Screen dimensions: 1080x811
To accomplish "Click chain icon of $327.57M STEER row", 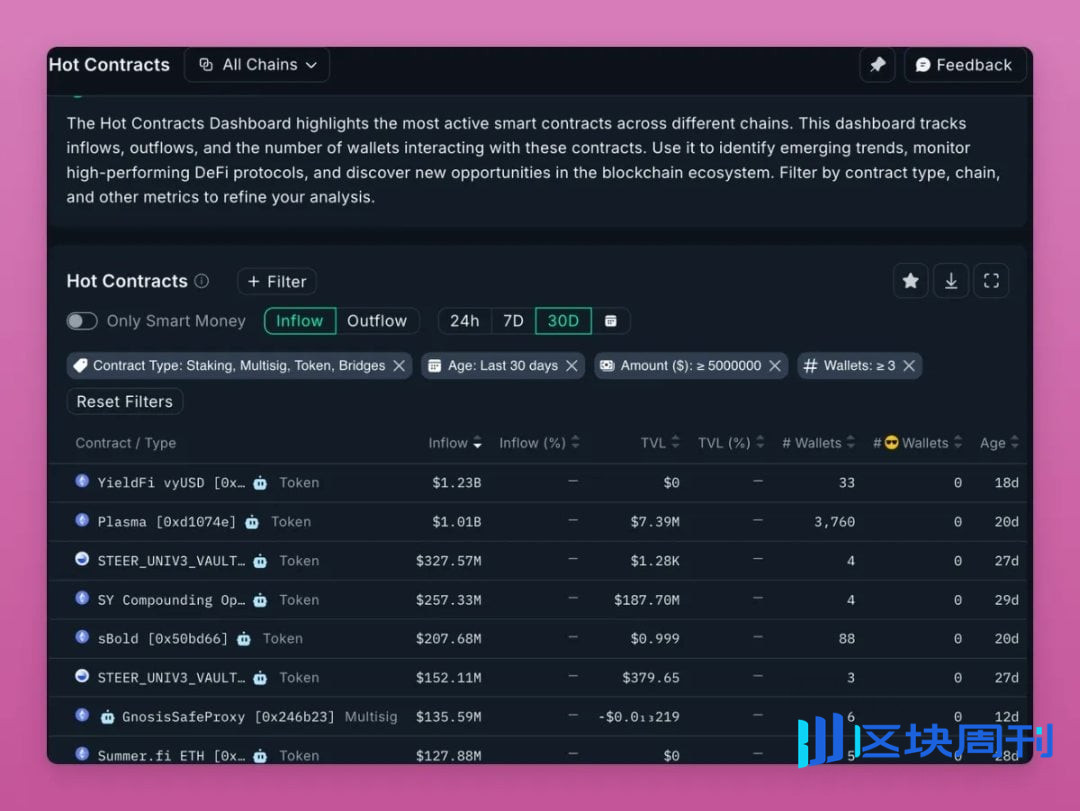I will pos(82,559).
